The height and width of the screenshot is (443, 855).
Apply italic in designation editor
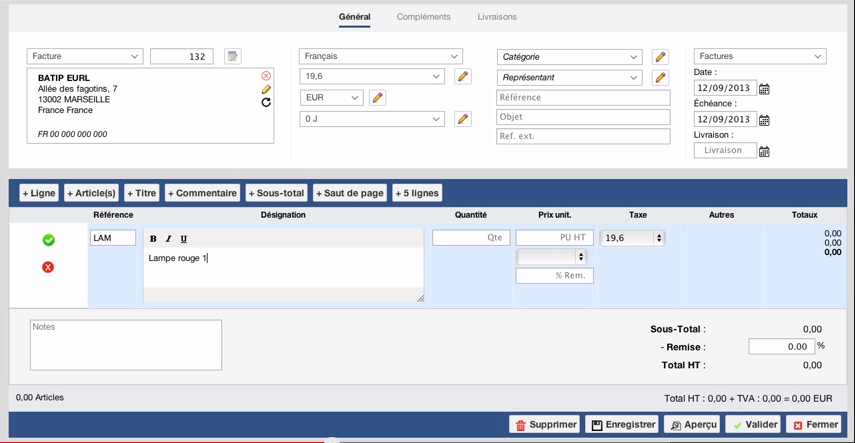(168, 239)
